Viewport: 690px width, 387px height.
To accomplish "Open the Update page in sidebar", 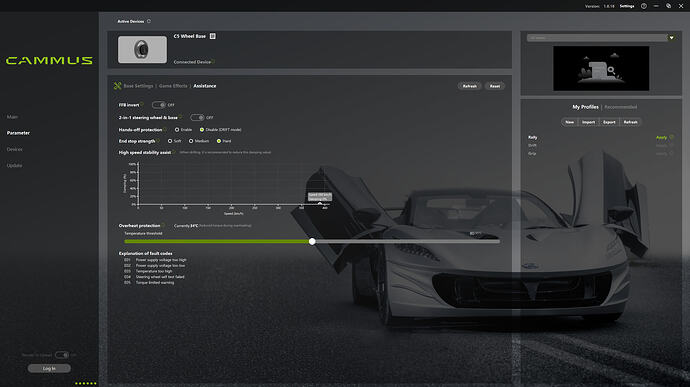I will pos(14,166).
